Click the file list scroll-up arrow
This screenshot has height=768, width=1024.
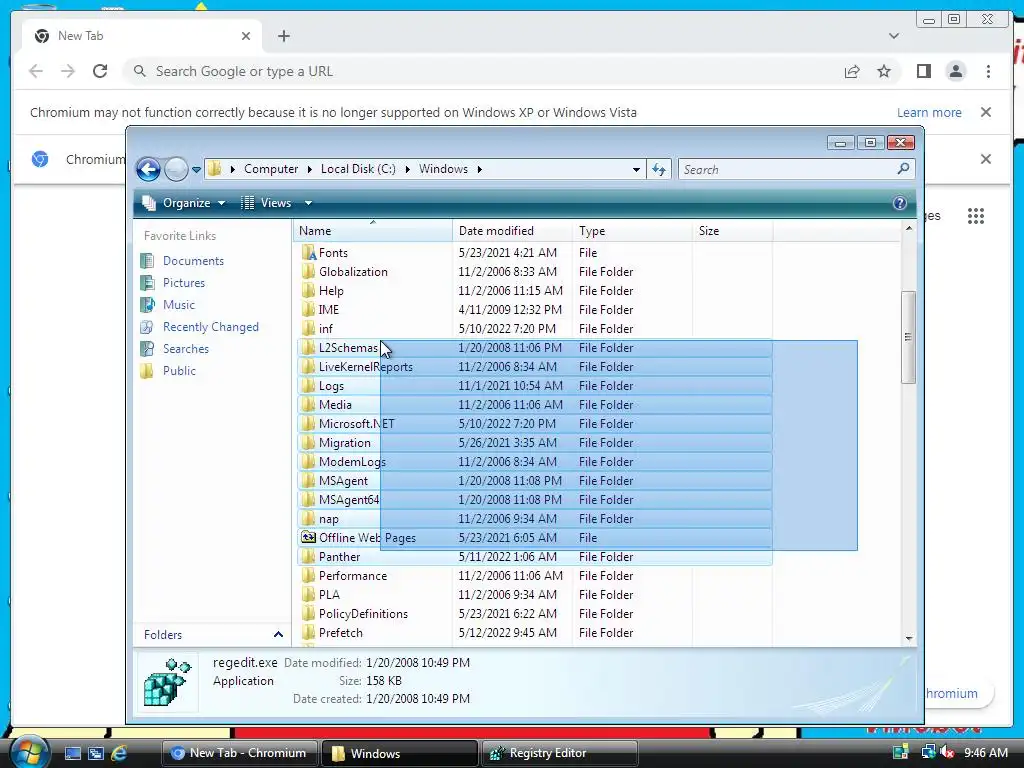(908, 229)
